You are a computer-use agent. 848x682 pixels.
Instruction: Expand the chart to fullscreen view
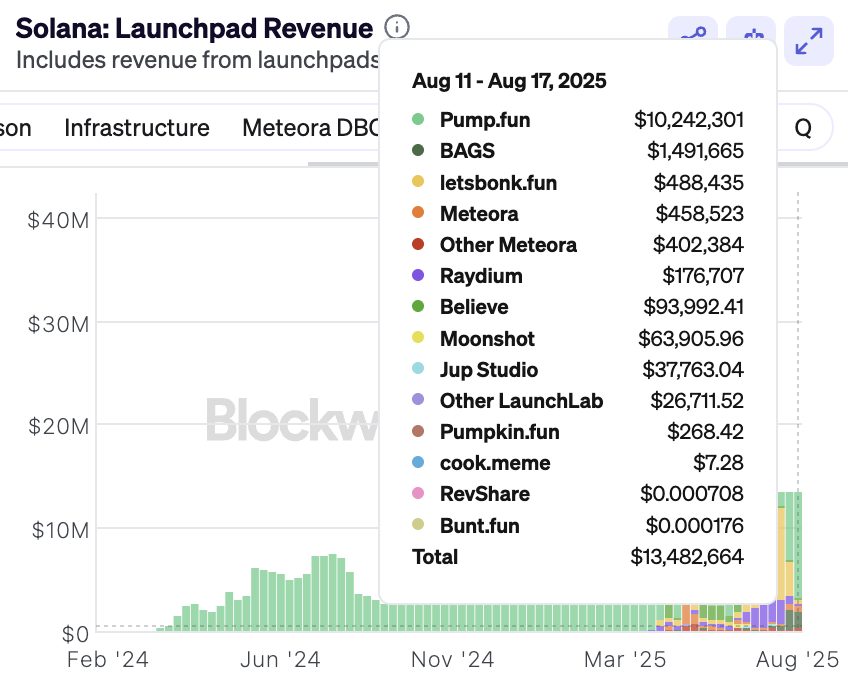click(809, 41)
